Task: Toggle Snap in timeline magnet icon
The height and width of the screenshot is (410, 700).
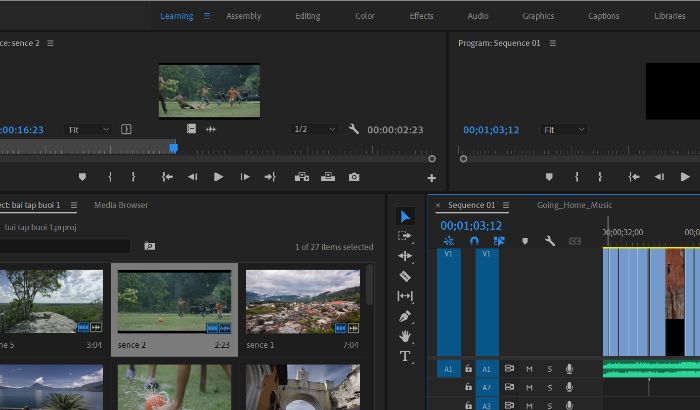Action: 474,241
